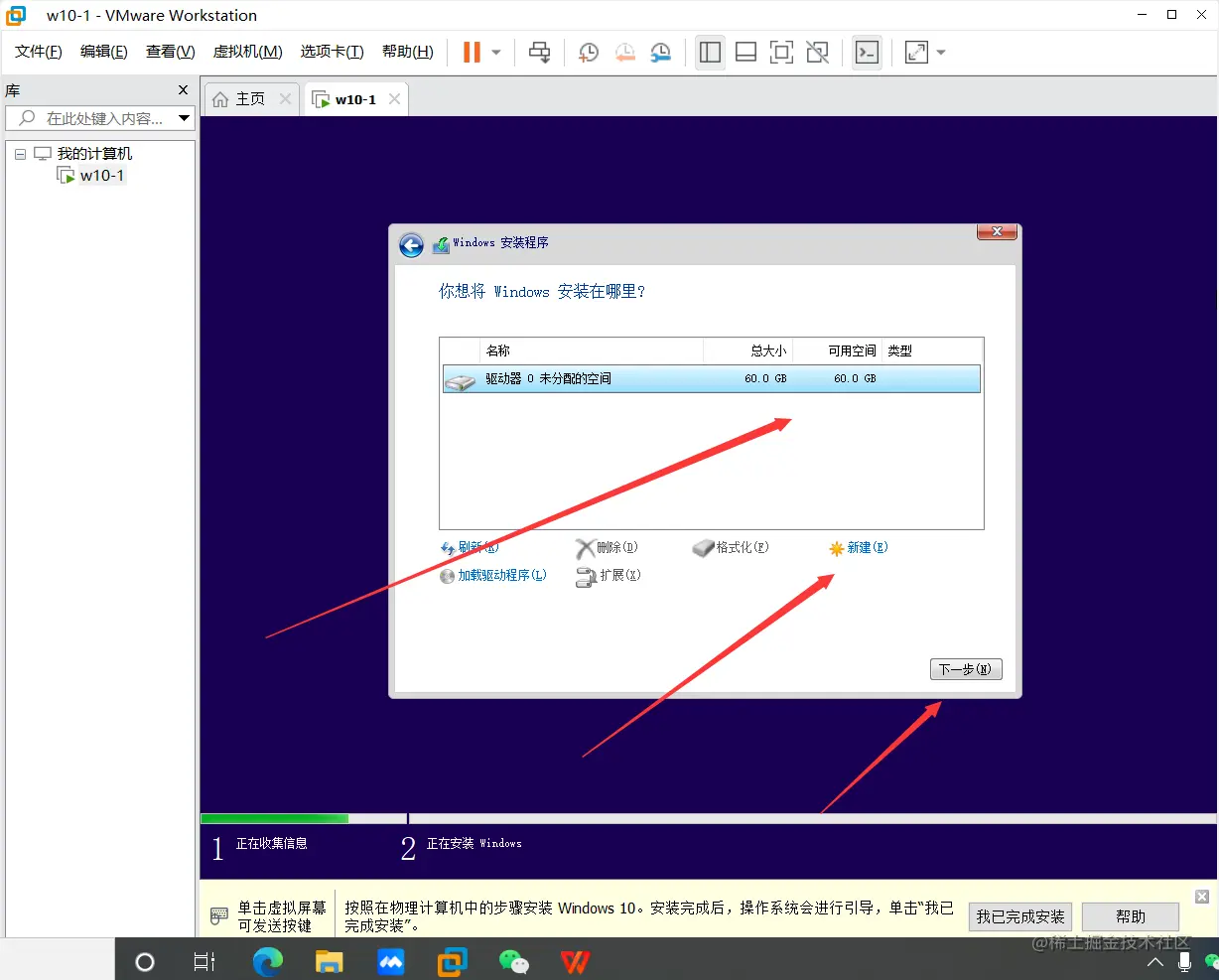This screenshot has width=1219, height=980.
Task: Open the 文件(F) menu
Action: tap(39, 52)
